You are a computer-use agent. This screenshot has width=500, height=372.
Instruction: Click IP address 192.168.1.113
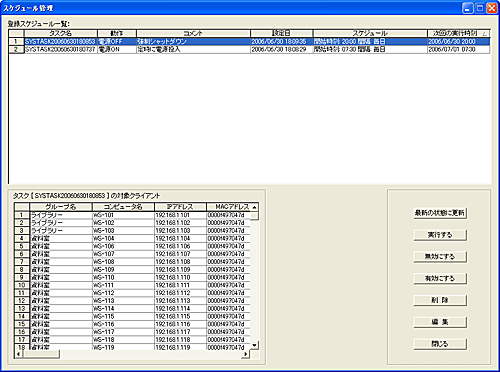(180, 301)
